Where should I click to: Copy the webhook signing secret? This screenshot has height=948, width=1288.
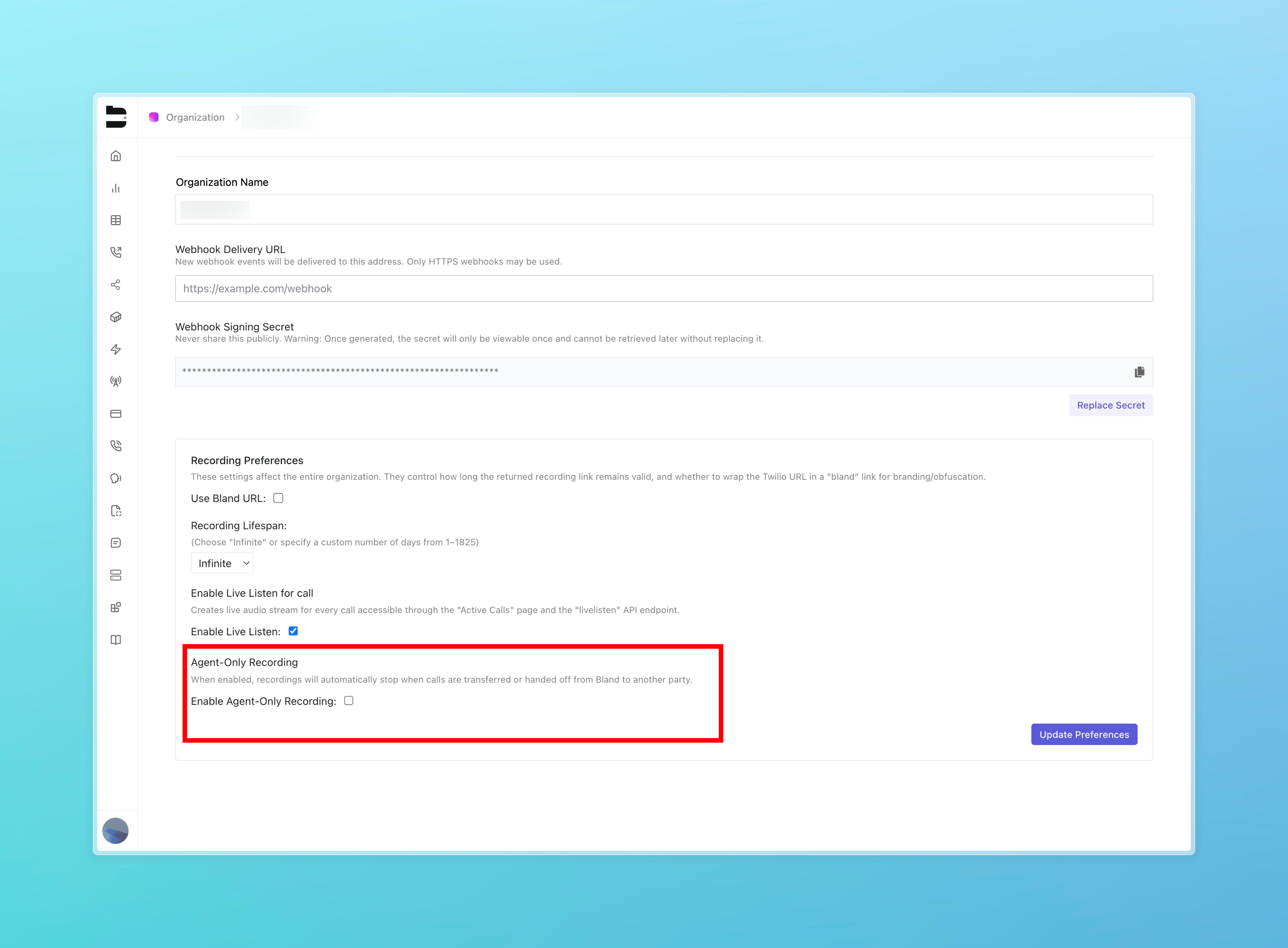[1139, 372]
